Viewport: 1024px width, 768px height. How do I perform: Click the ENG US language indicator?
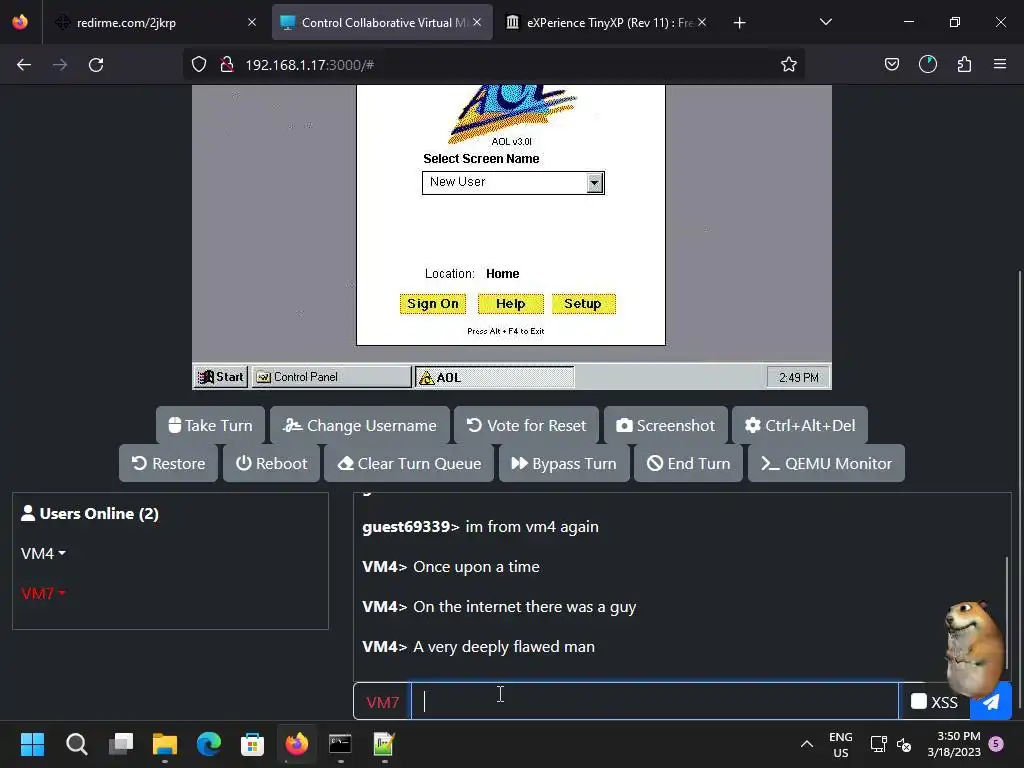(x=840, y=744)
